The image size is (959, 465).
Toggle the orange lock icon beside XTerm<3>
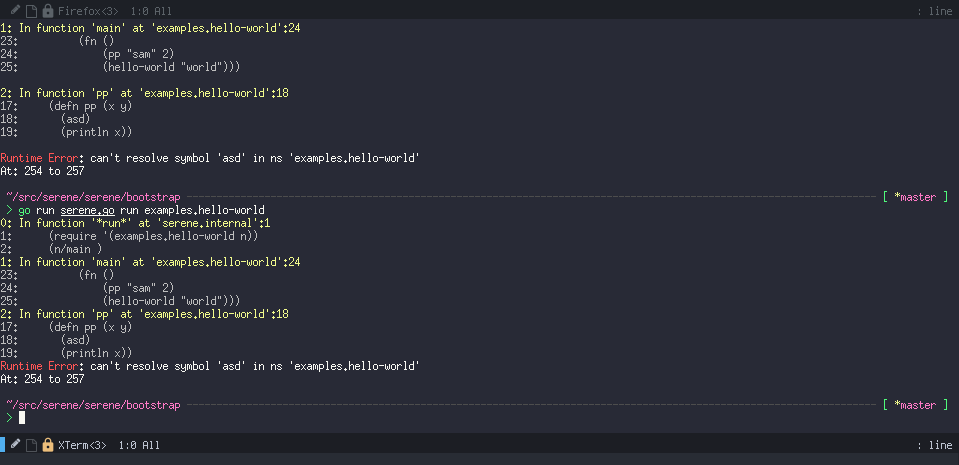pyautogui.click(x=48, y=445)
